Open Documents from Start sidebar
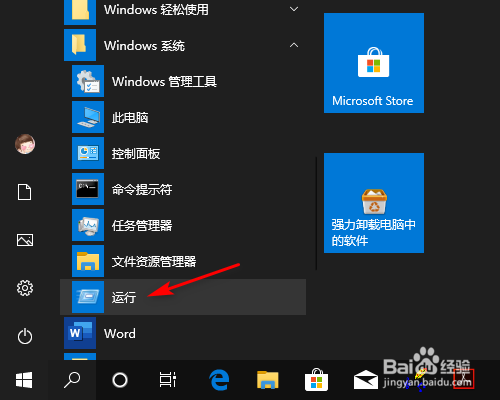Viewport: 500px width, 400px height. (25, 192)
